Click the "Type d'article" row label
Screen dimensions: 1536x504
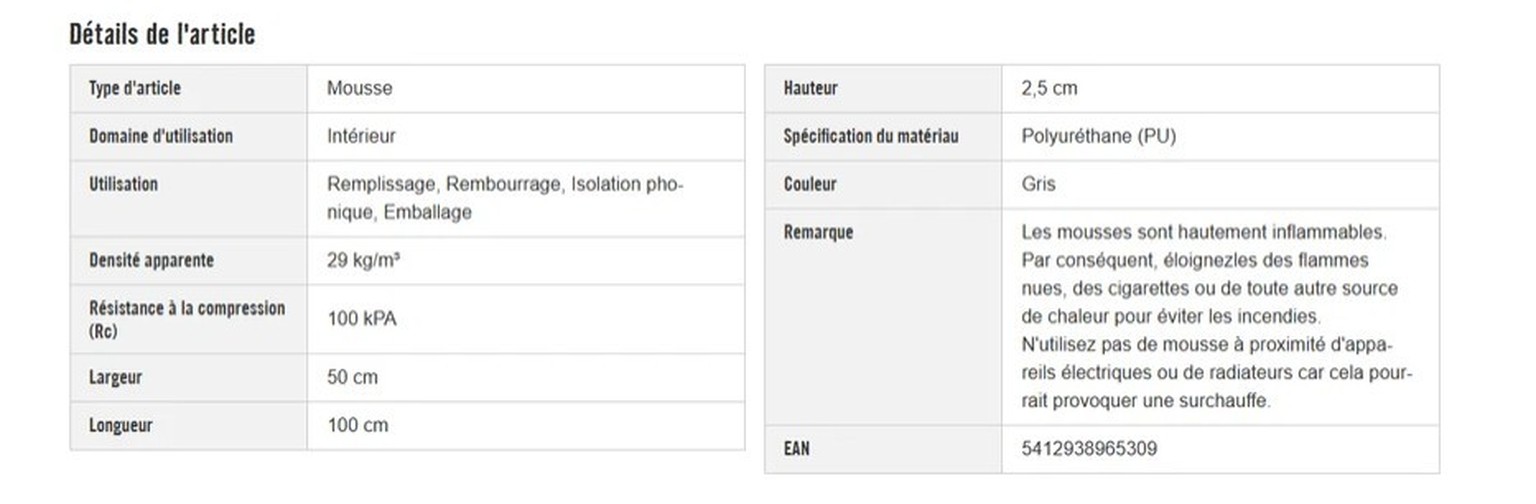[135, 88]
